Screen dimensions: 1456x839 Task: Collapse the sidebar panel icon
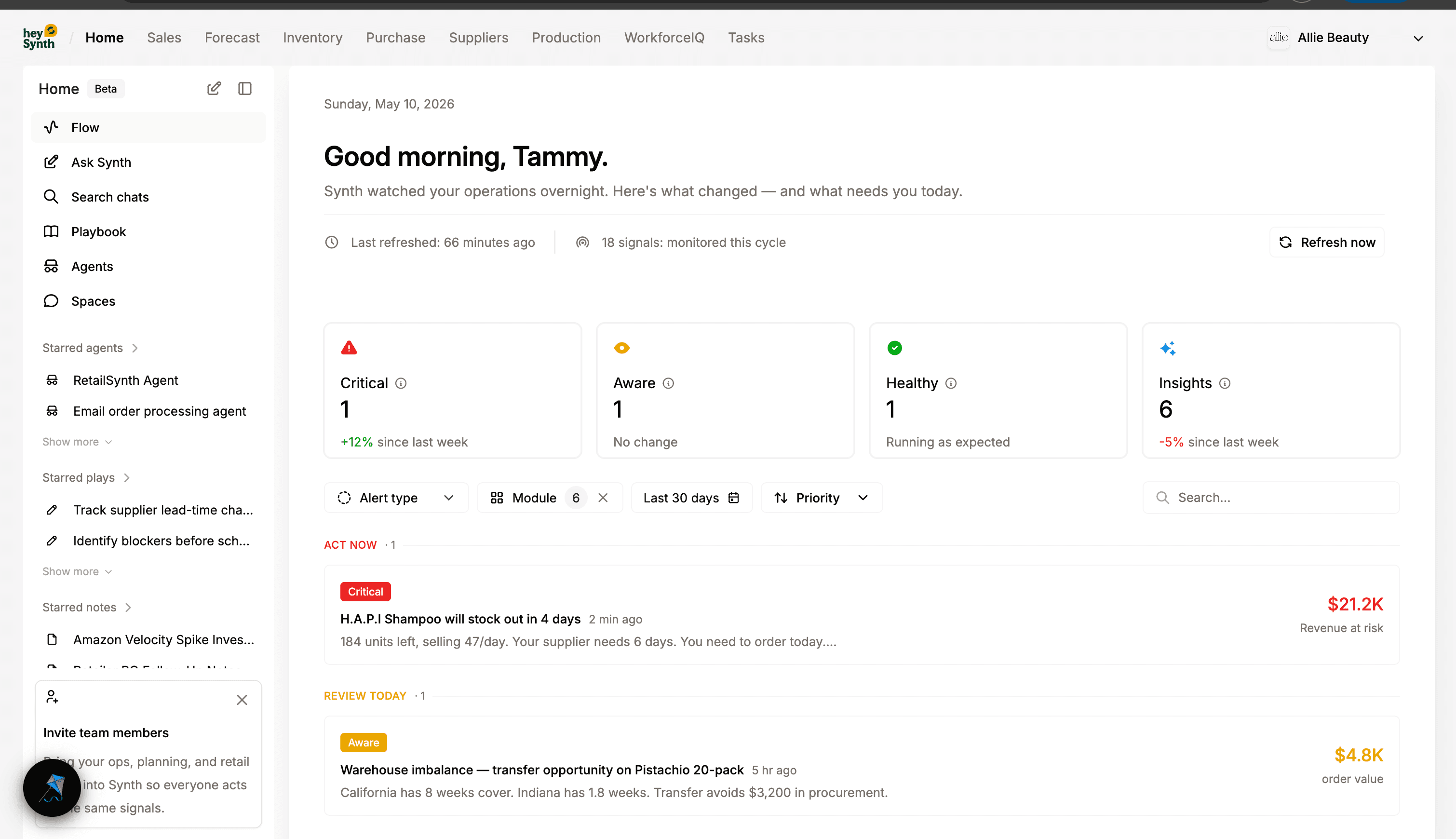(x=245, y=88)
